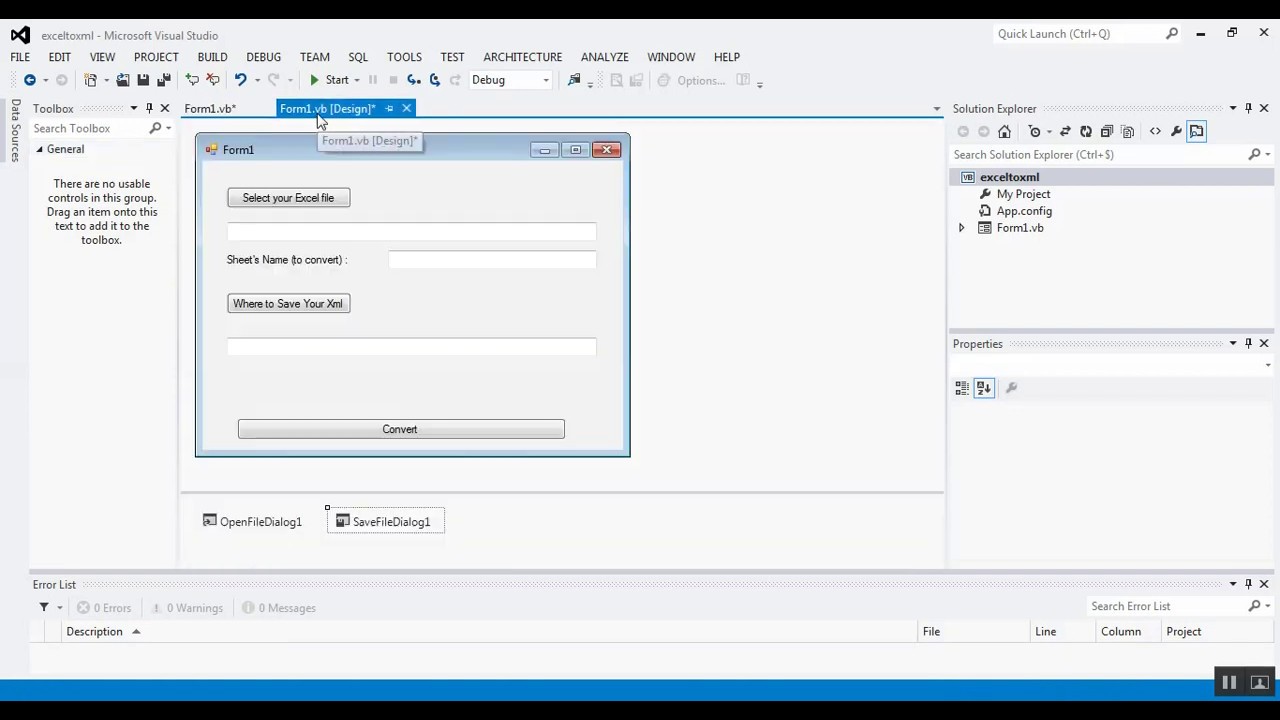This screenshot has width=1280, height=720.
Task: Click the Navigate Backward toolbar icon
Action: [30, 80]
